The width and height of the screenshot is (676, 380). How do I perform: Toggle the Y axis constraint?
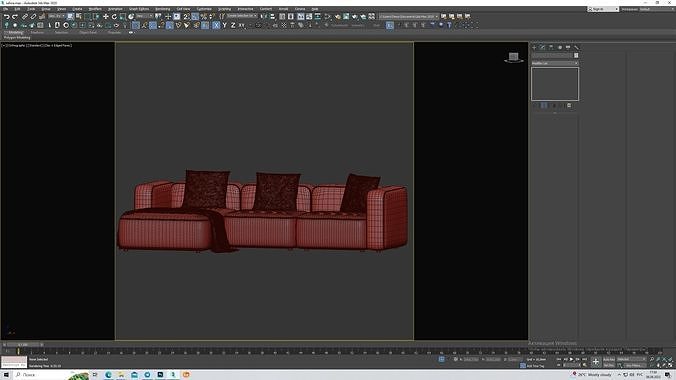coord(225,25)
